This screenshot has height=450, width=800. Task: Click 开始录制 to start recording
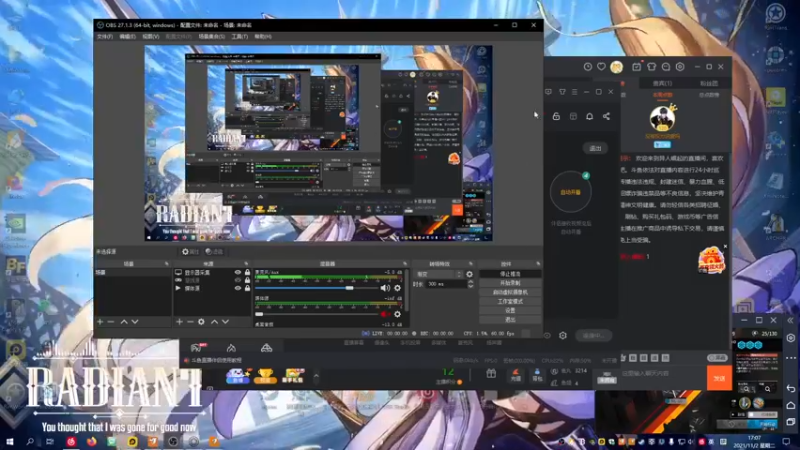(510, 283)
